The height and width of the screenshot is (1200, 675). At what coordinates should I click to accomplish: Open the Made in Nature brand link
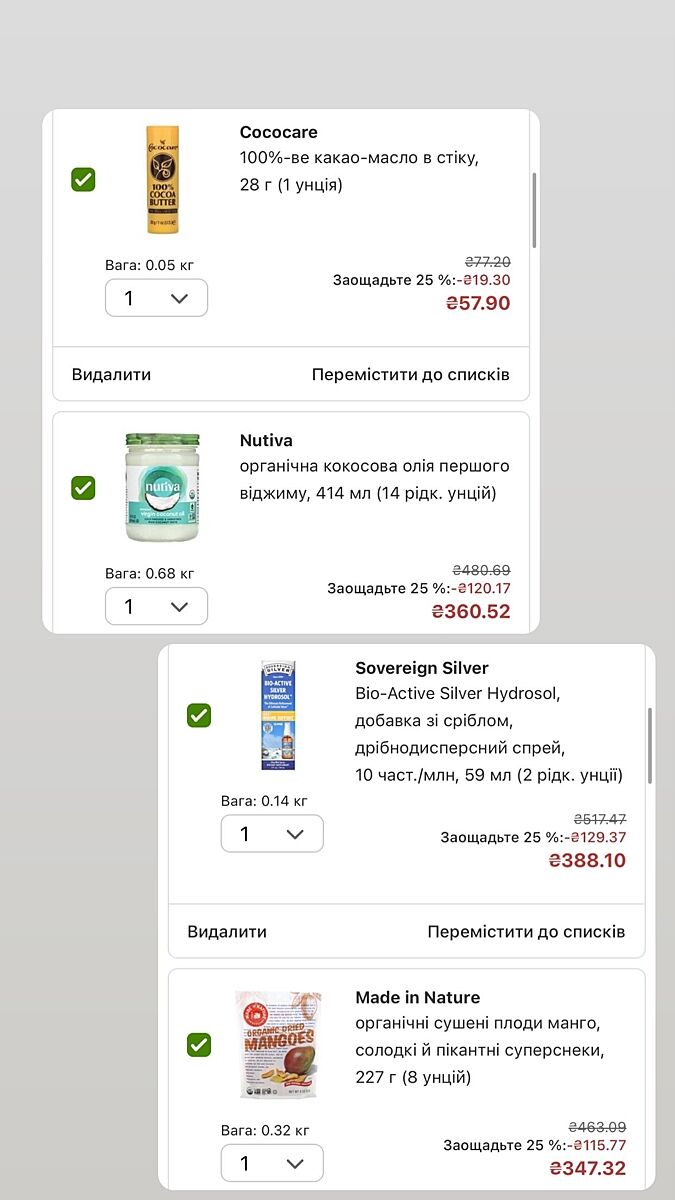tap(417, 997)
